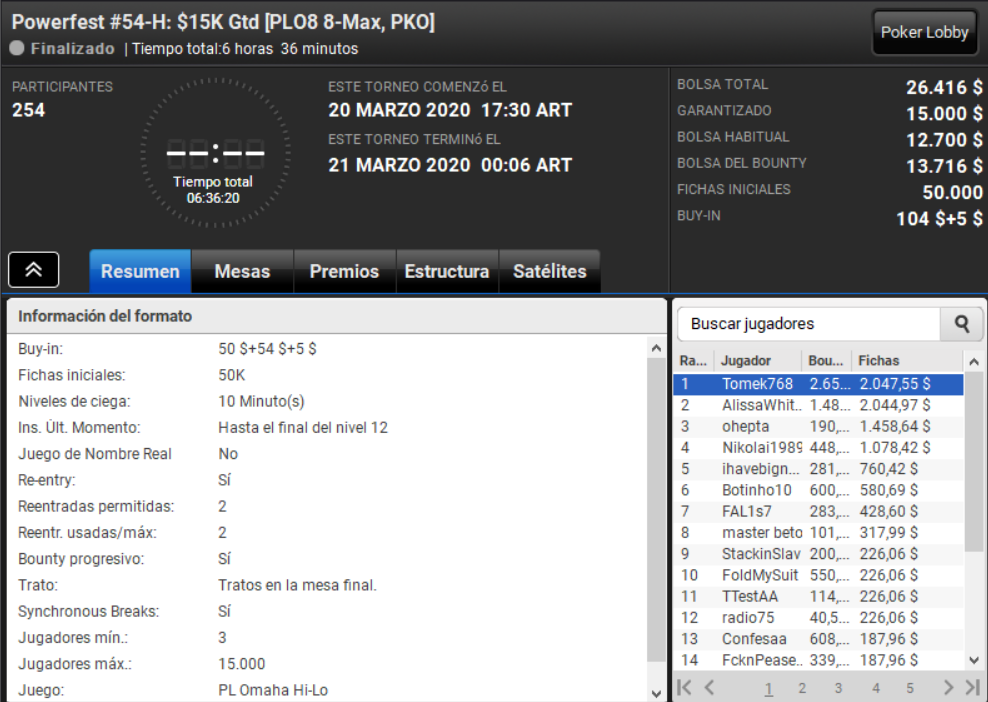
Task: Go to the first page of players
Action: [684, 688]
